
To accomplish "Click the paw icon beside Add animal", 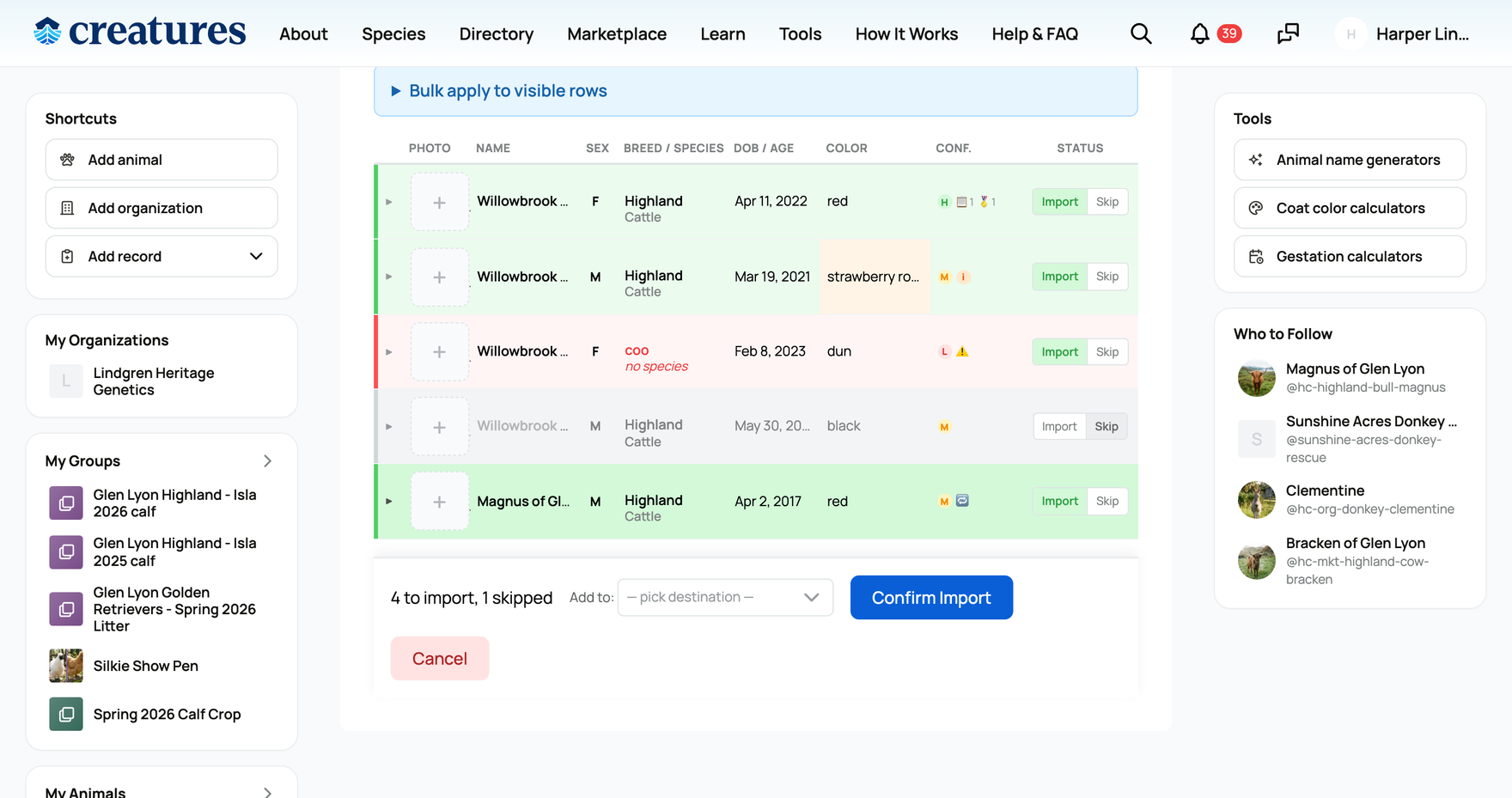I will [67, 160].
